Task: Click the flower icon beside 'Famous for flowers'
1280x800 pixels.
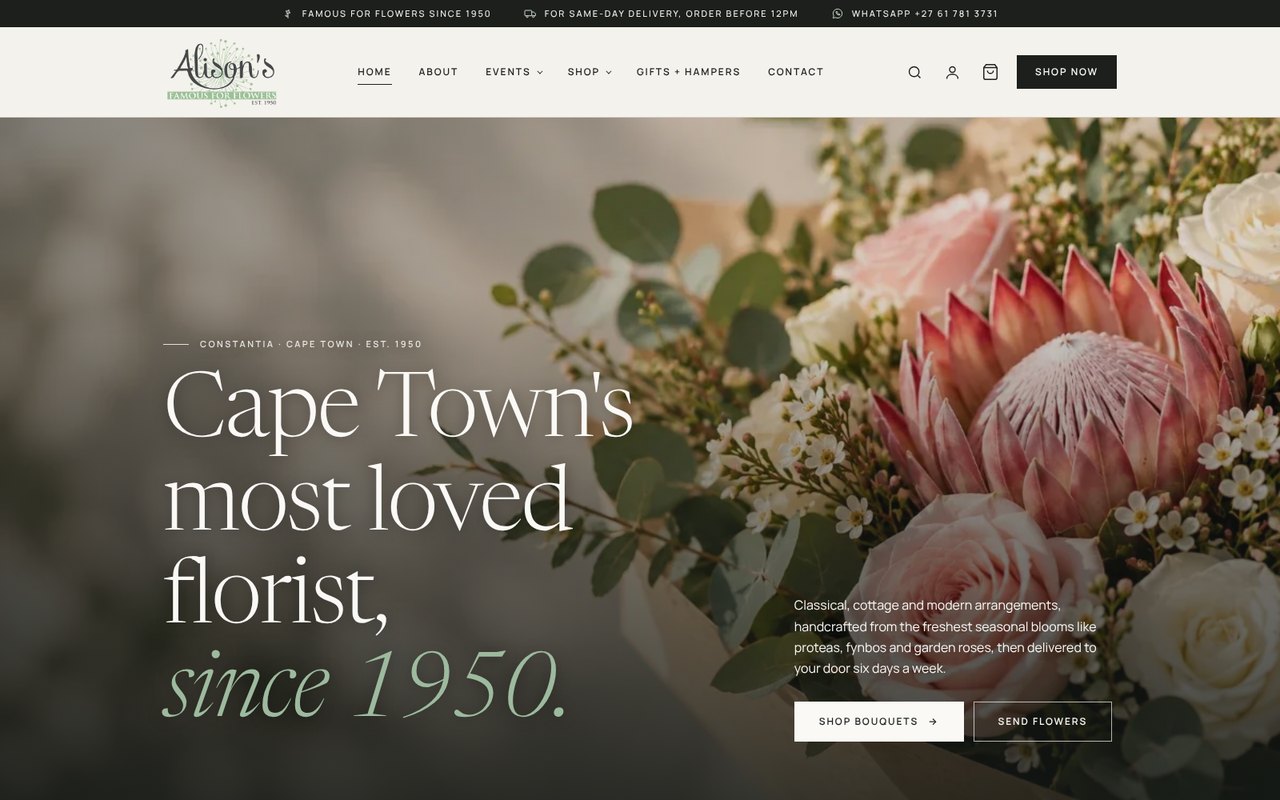Action: [x=288, y=14]
